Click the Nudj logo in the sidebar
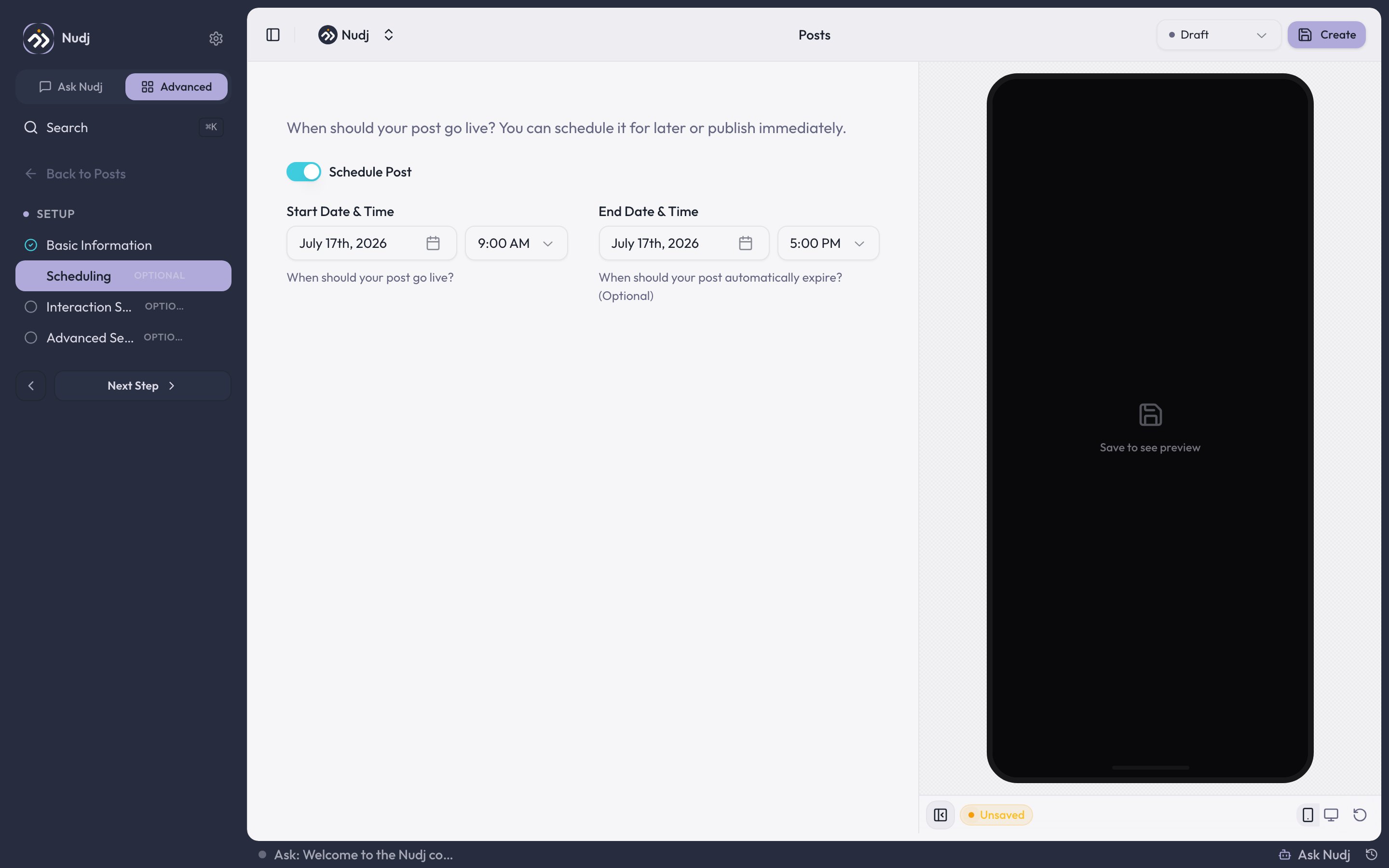Viewport: 1389px width, 868px height. click(39, 39)
